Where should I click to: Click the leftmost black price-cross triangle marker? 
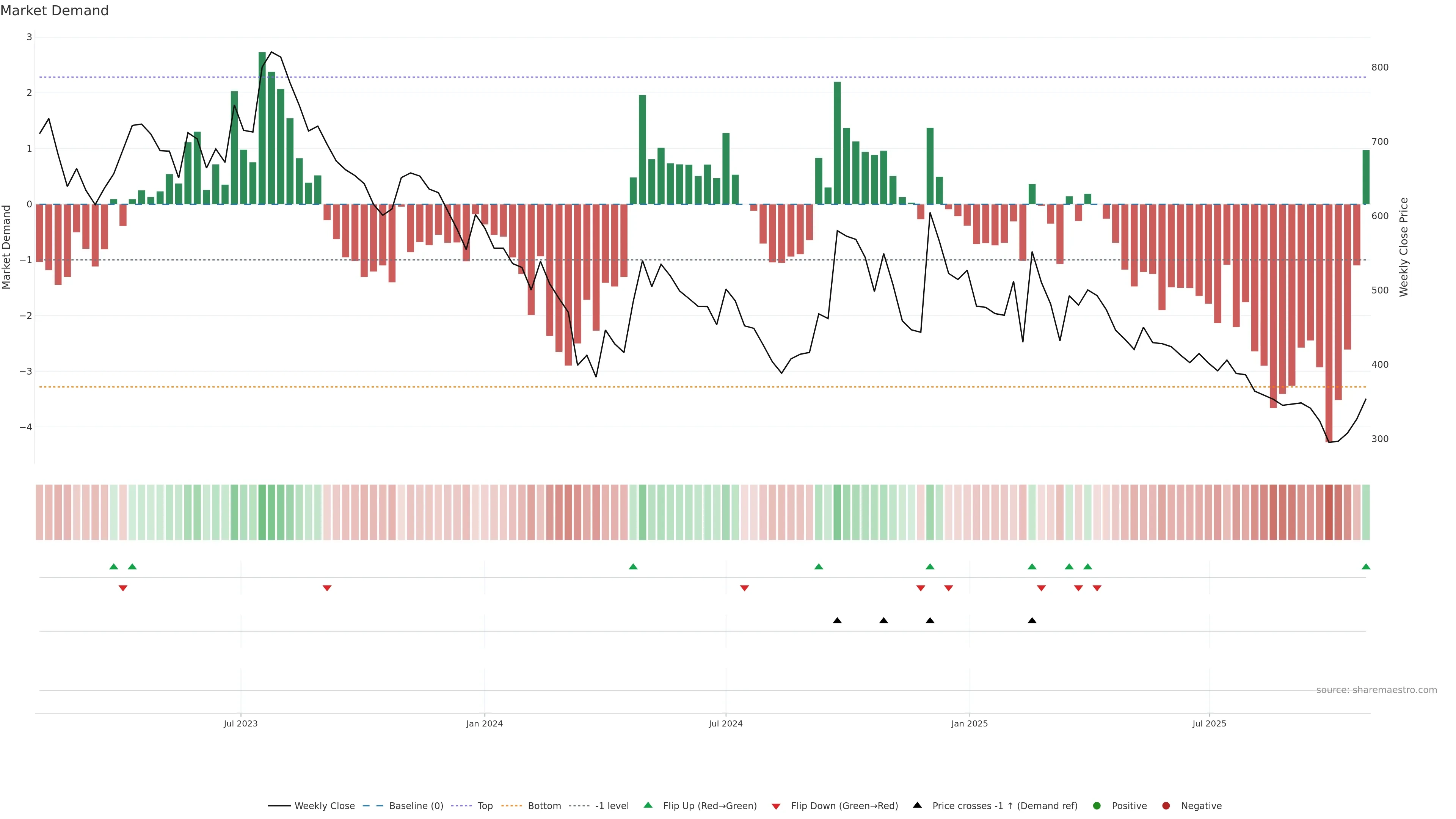coord(837,621)
